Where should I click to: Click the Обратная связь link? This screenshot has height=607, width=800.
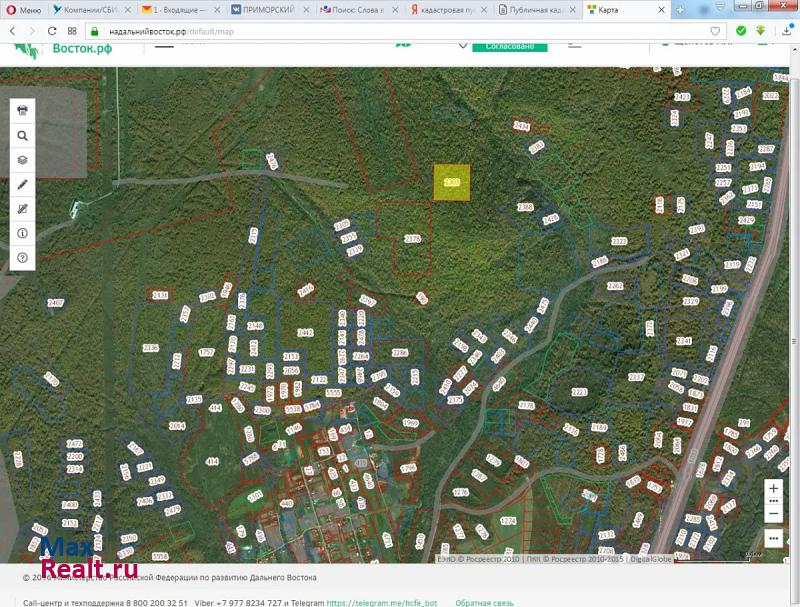point(485,603)
